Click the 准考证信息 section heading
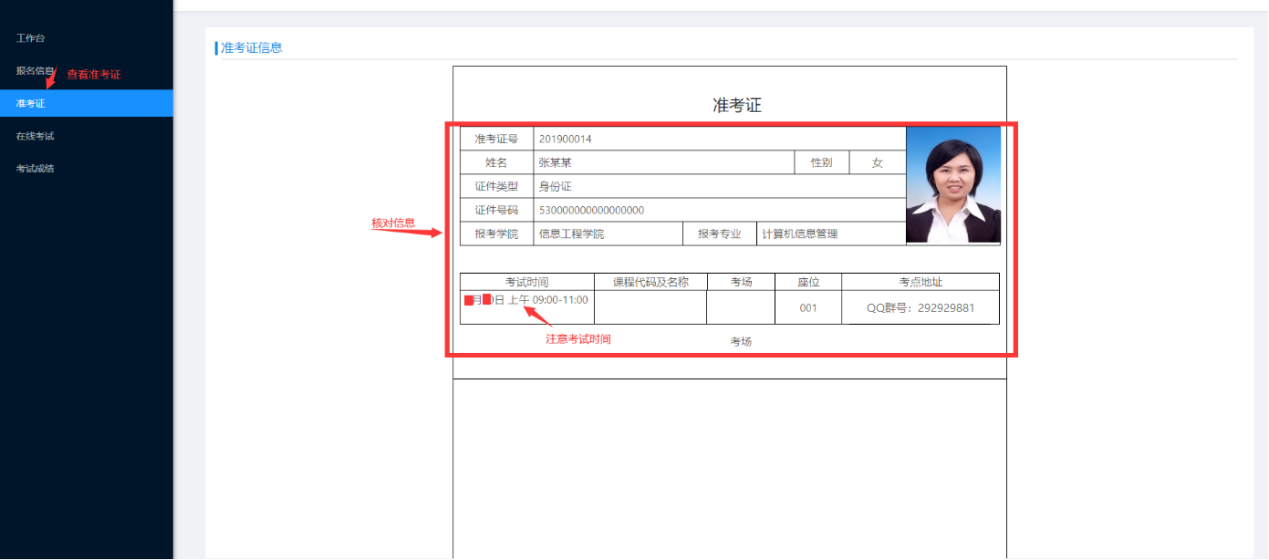The image size is (1269, 560). [x=251, y=47]
